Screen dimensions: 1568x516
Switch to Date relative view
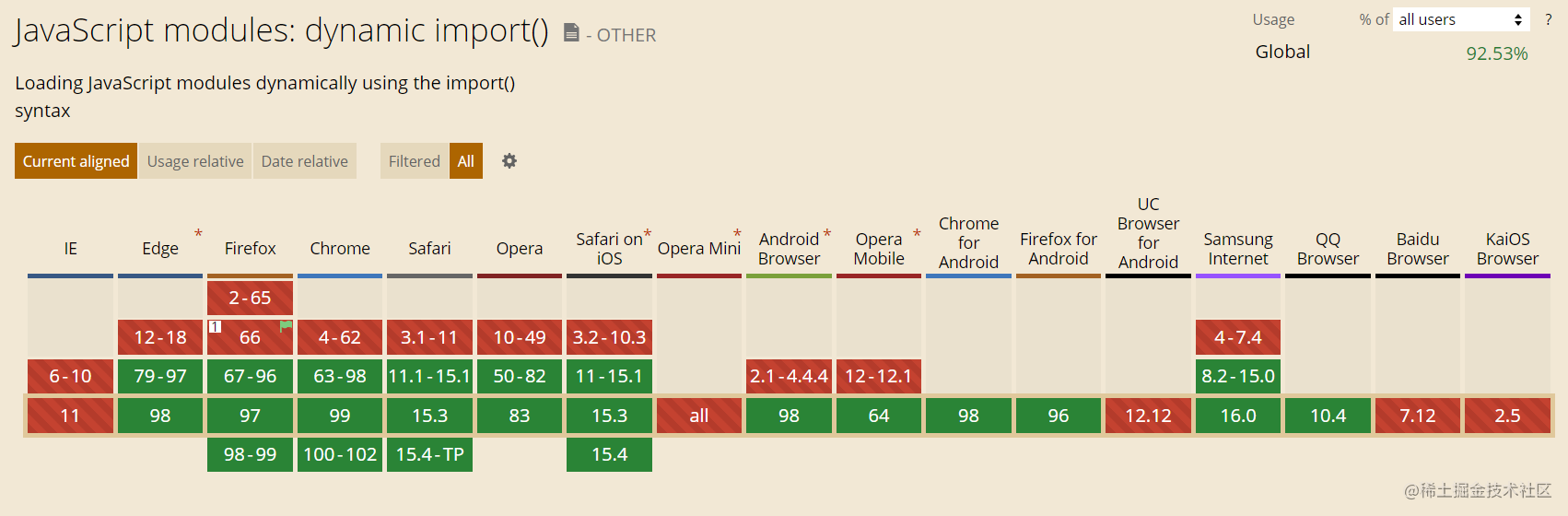(305, 161)
